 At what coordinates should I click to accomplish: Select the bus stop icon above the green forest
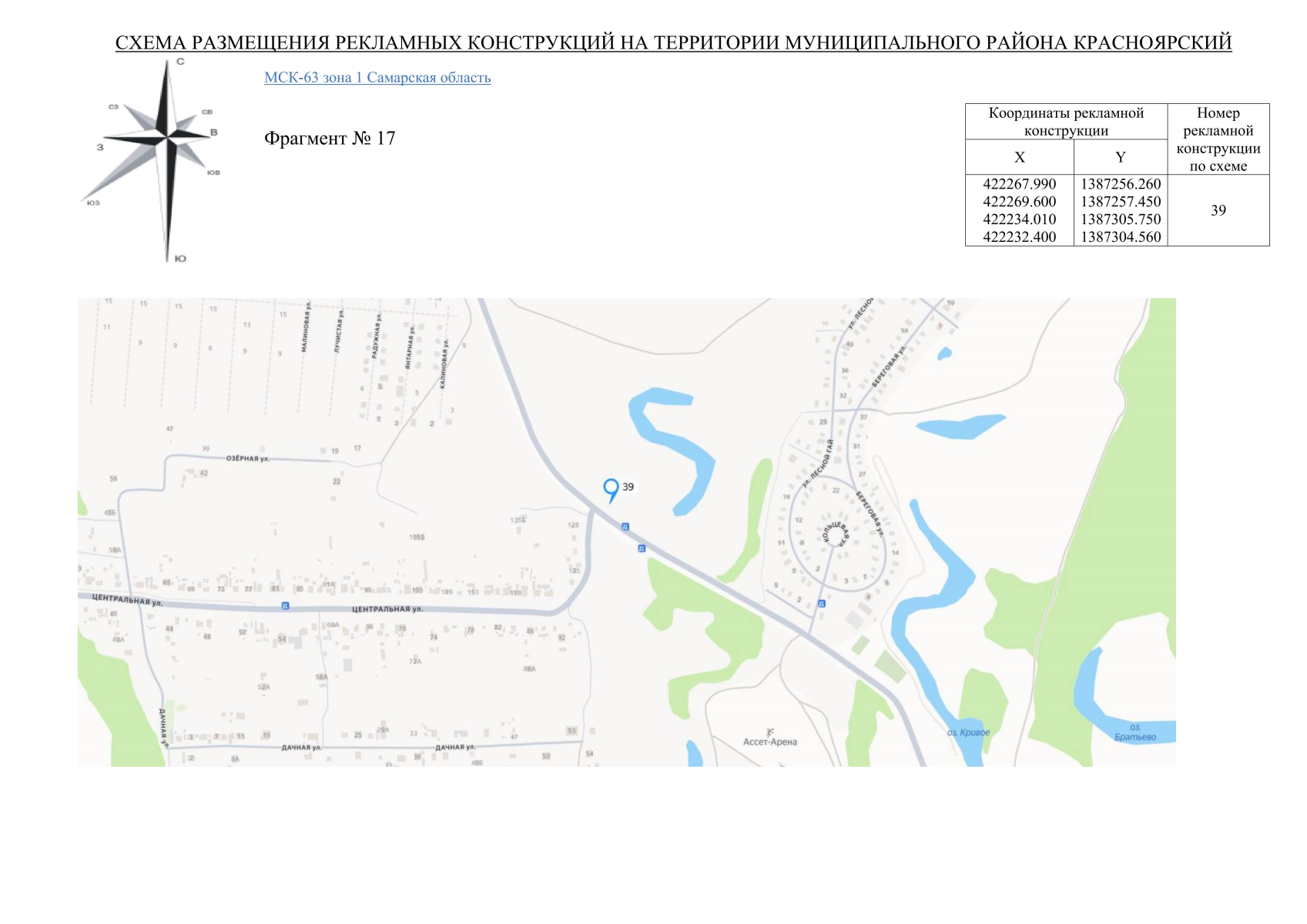pyautogui.click(x=642, y=548)
